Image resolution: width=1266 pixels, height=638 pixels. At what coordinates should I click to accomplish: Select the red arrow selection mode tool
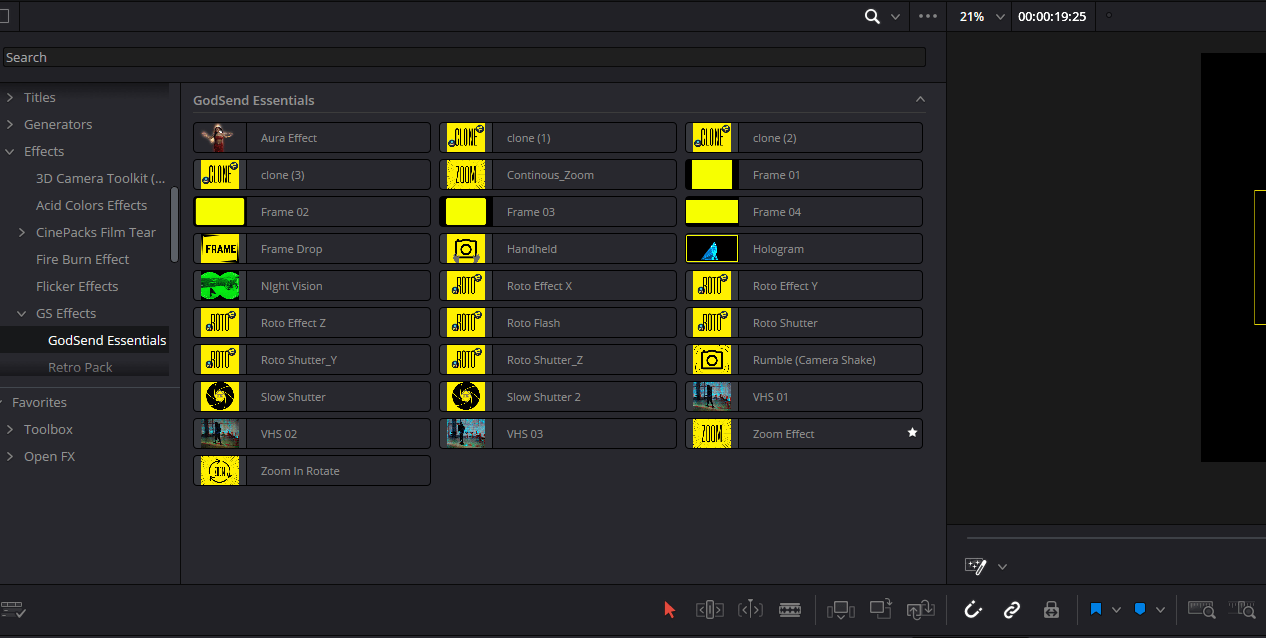pyautogui.click(x=669, y=609)
